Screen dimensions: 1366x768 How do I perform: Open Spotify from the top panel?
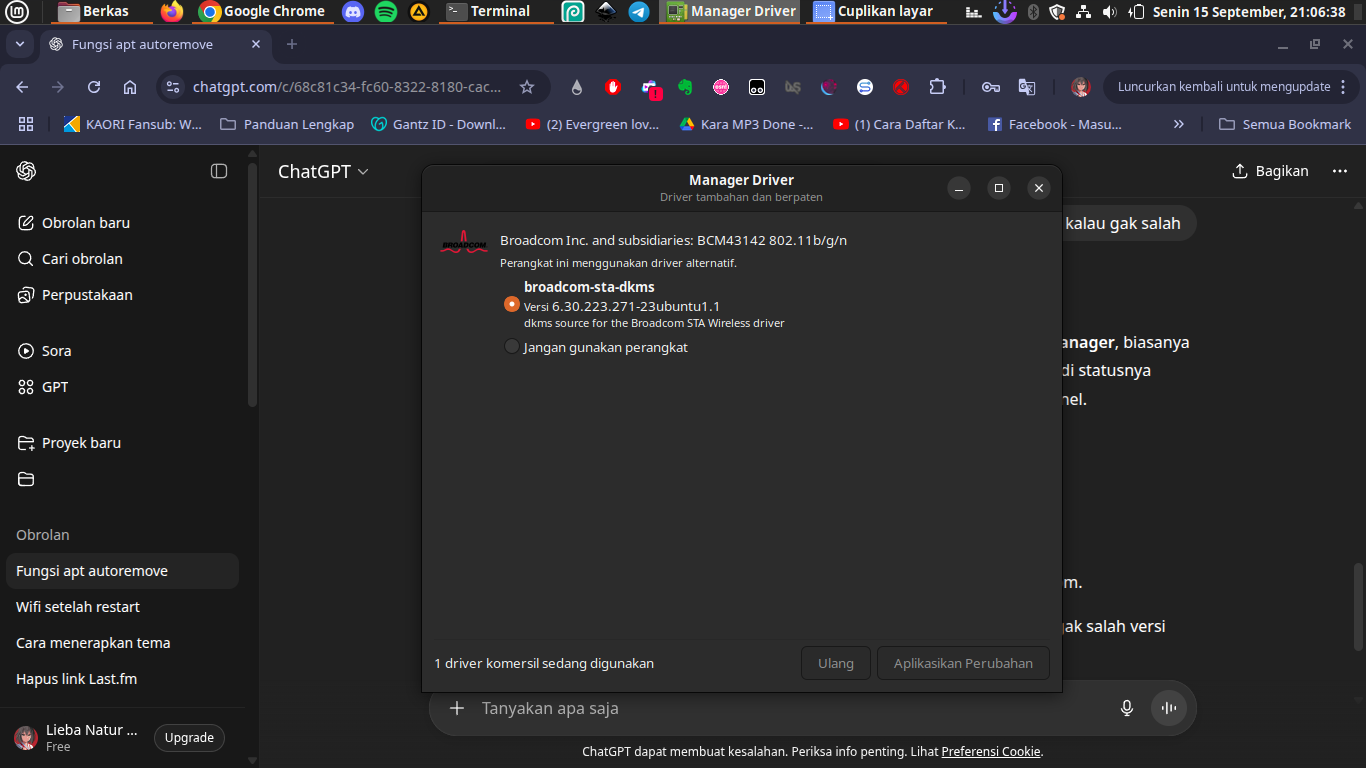pos(386,12)
